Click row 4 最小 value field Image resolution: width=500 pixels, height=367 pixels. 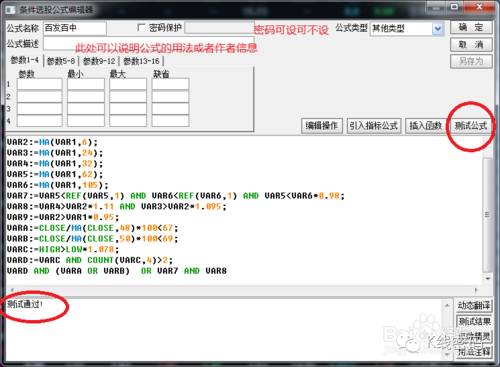(x=86, y=121)
